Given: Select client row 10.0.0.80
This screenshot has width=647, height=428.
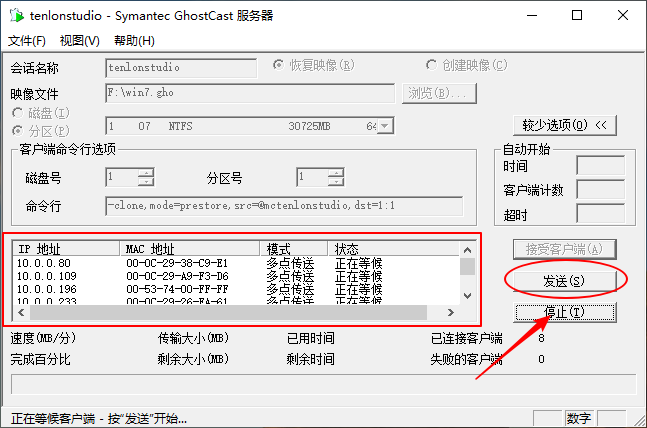Looking at the screenshot, I should pos(236,263).
